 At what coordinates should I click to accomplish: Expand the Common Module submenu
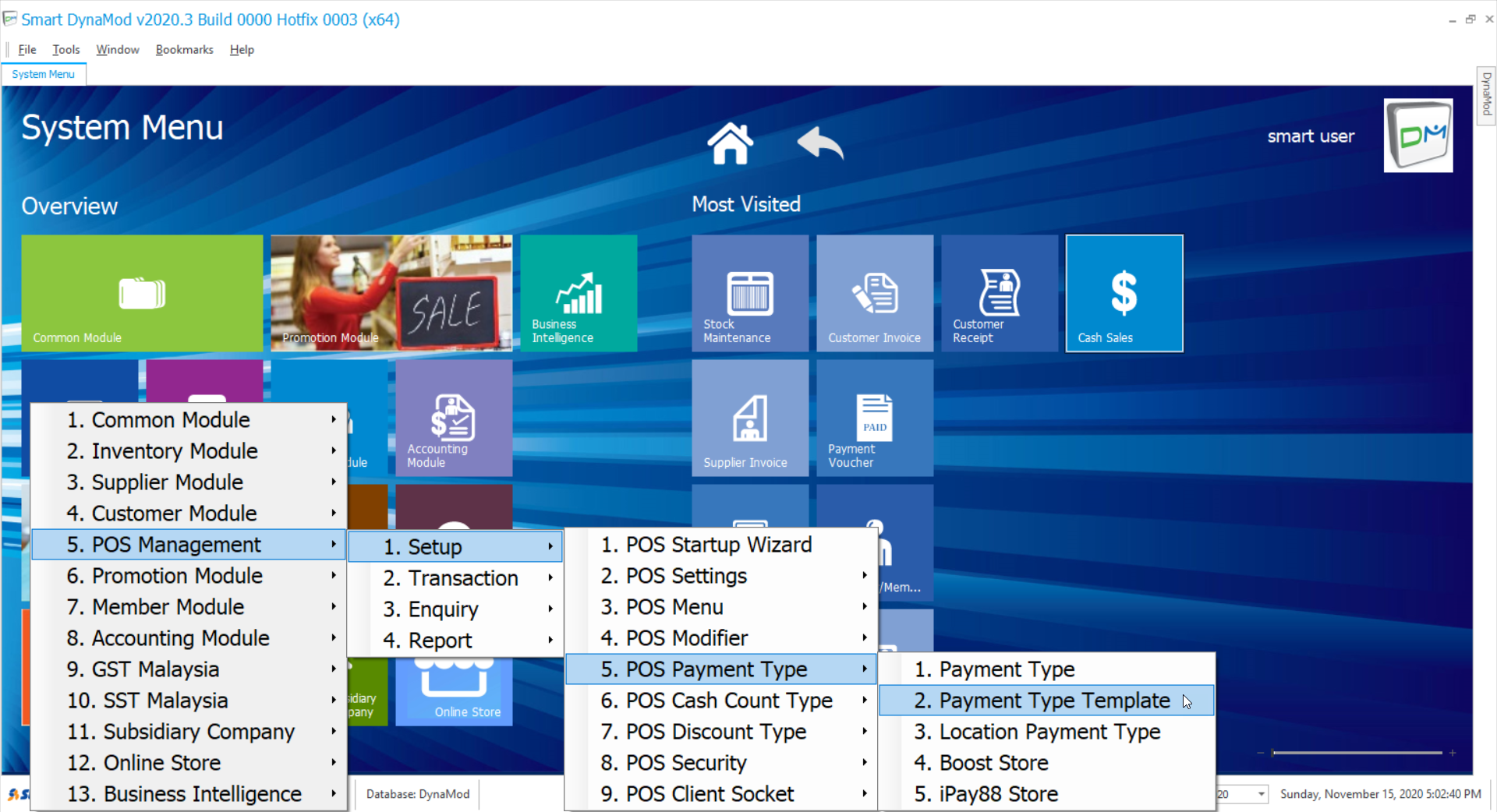(189, 419)
